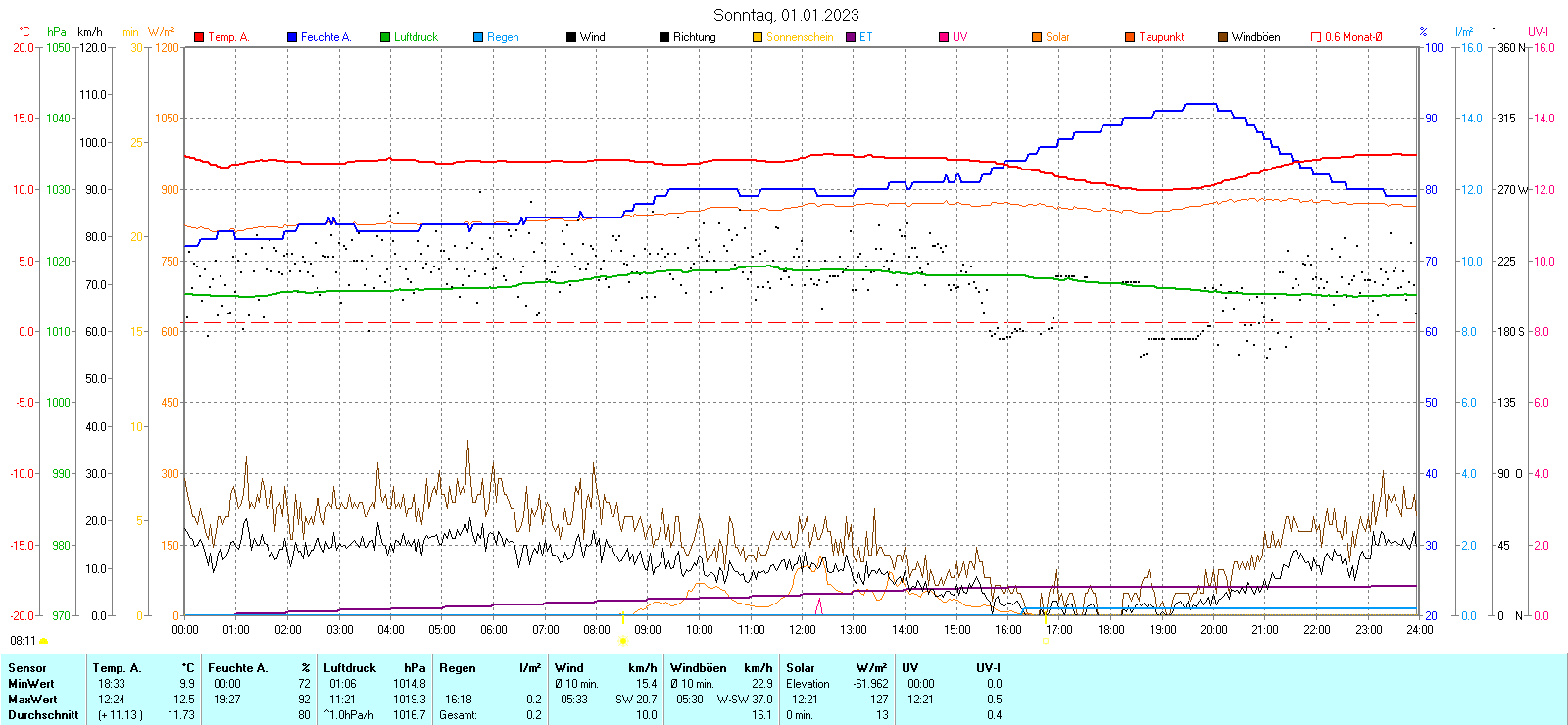Click the sun icon beside 08:11

coord(43,641)
